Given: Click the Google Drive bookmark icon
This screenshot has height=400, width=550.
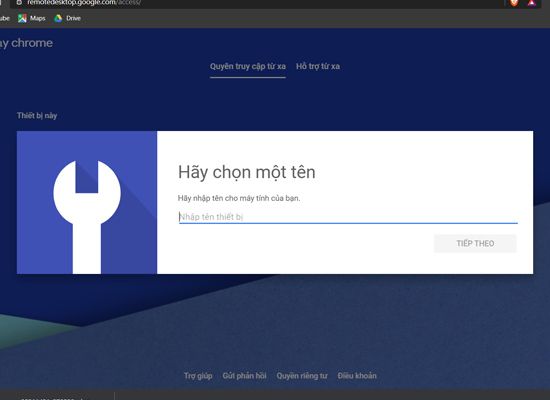Looking at the screenshot, I should [58, 18].
